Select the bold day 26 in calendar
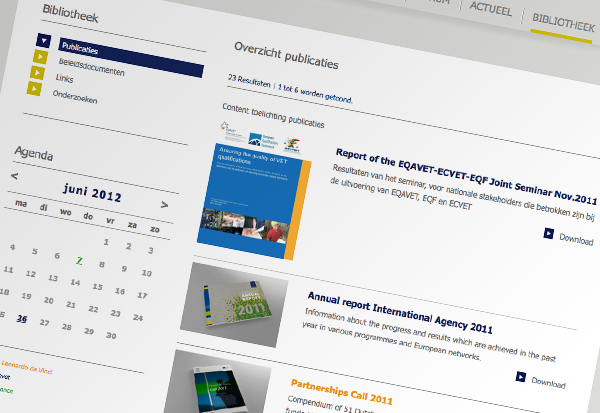 pyautogui.click(x=22, y=318)
